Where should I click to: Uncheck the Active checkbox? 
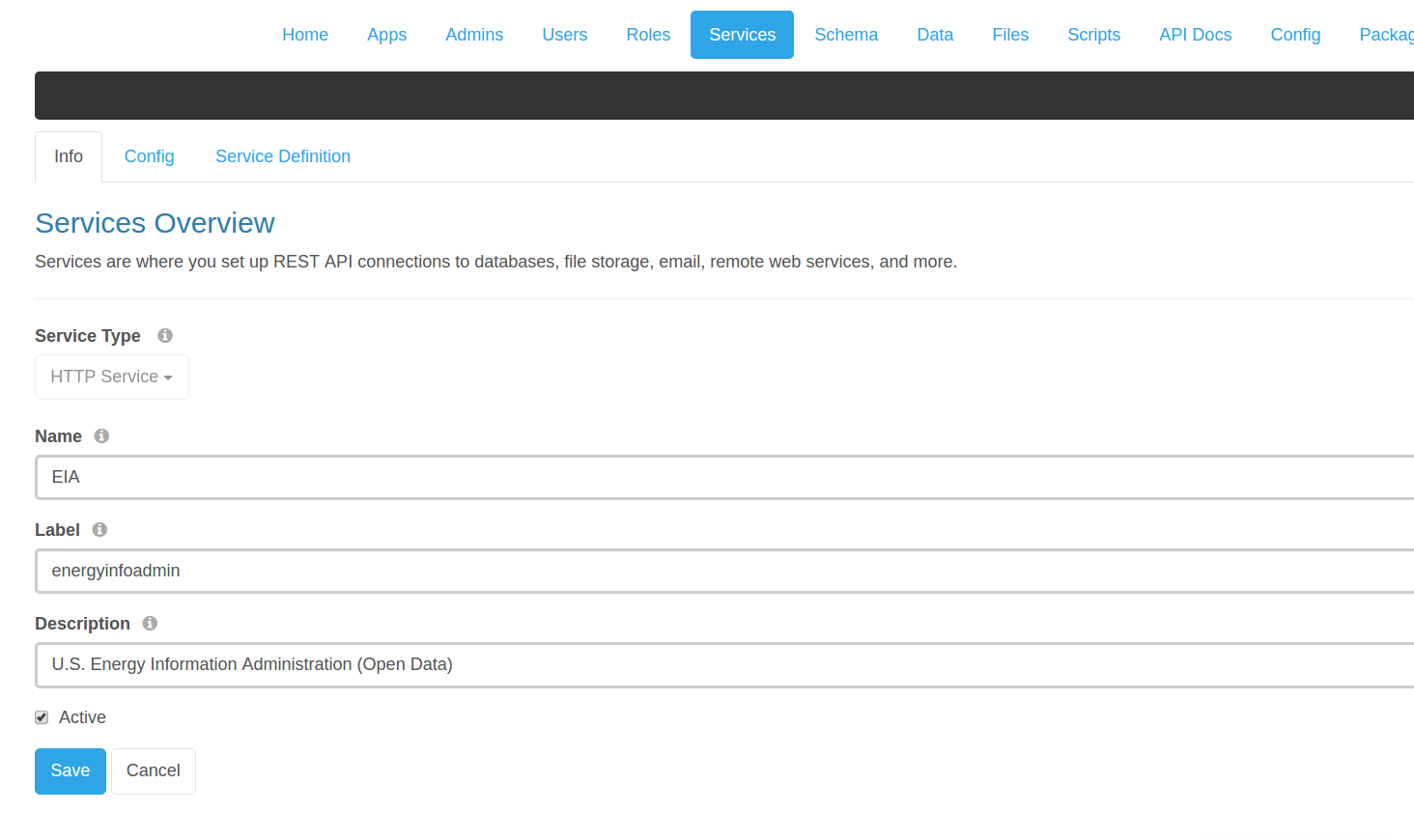42,716
